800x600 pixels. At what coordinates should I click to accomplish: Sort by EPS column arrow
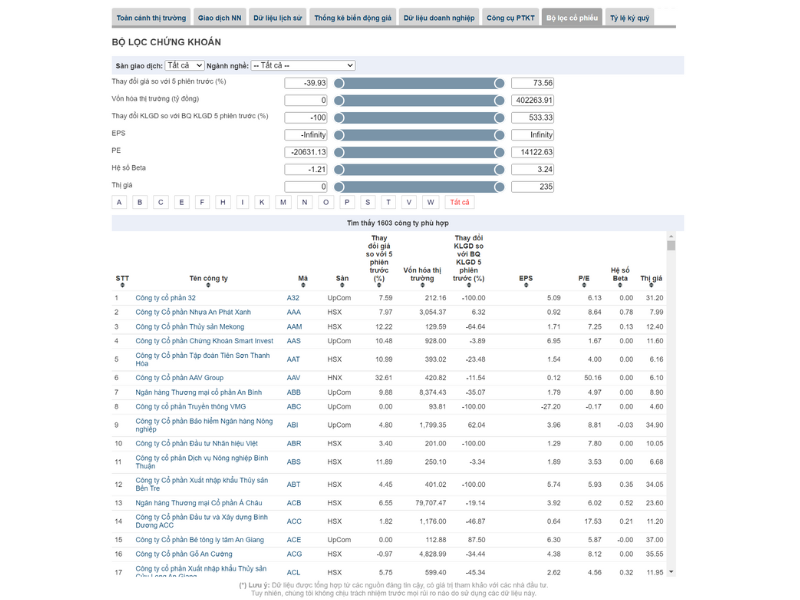(x=526, y=286)
